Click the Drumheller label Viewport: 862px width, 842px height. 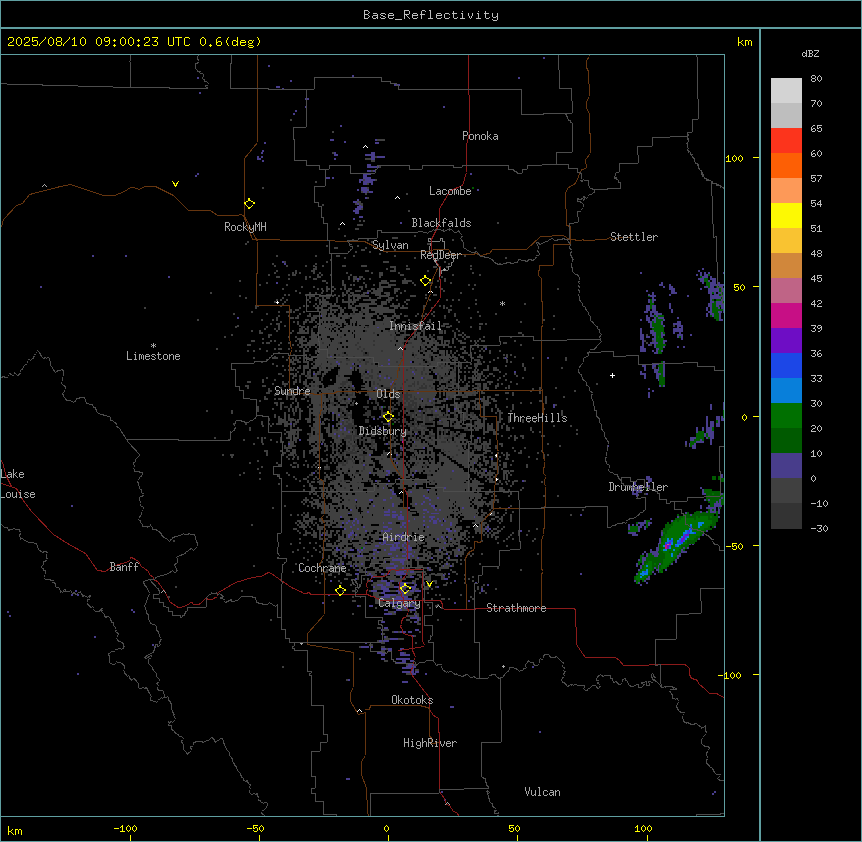[638, 487]
